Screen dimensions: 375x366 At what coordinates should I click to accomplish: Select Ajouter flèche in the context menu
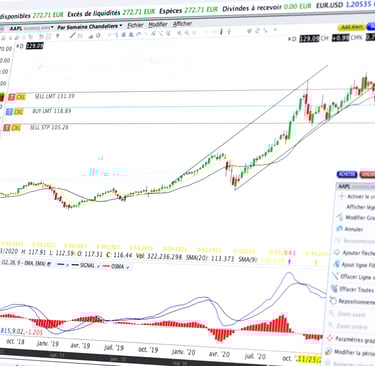[x=359, y=253]
